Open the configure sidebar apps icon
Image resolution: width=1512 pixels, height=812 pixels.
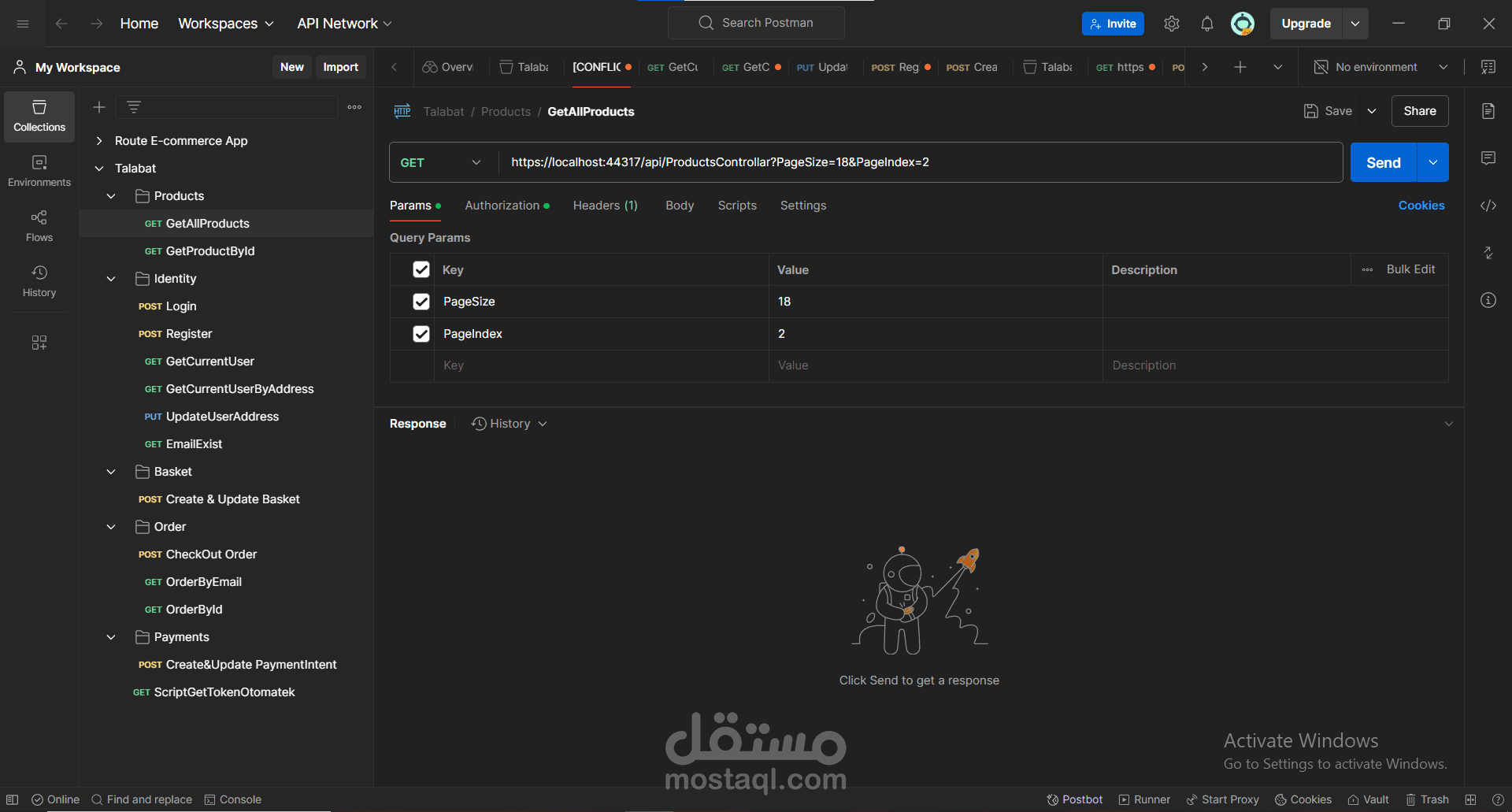[39, 343]
